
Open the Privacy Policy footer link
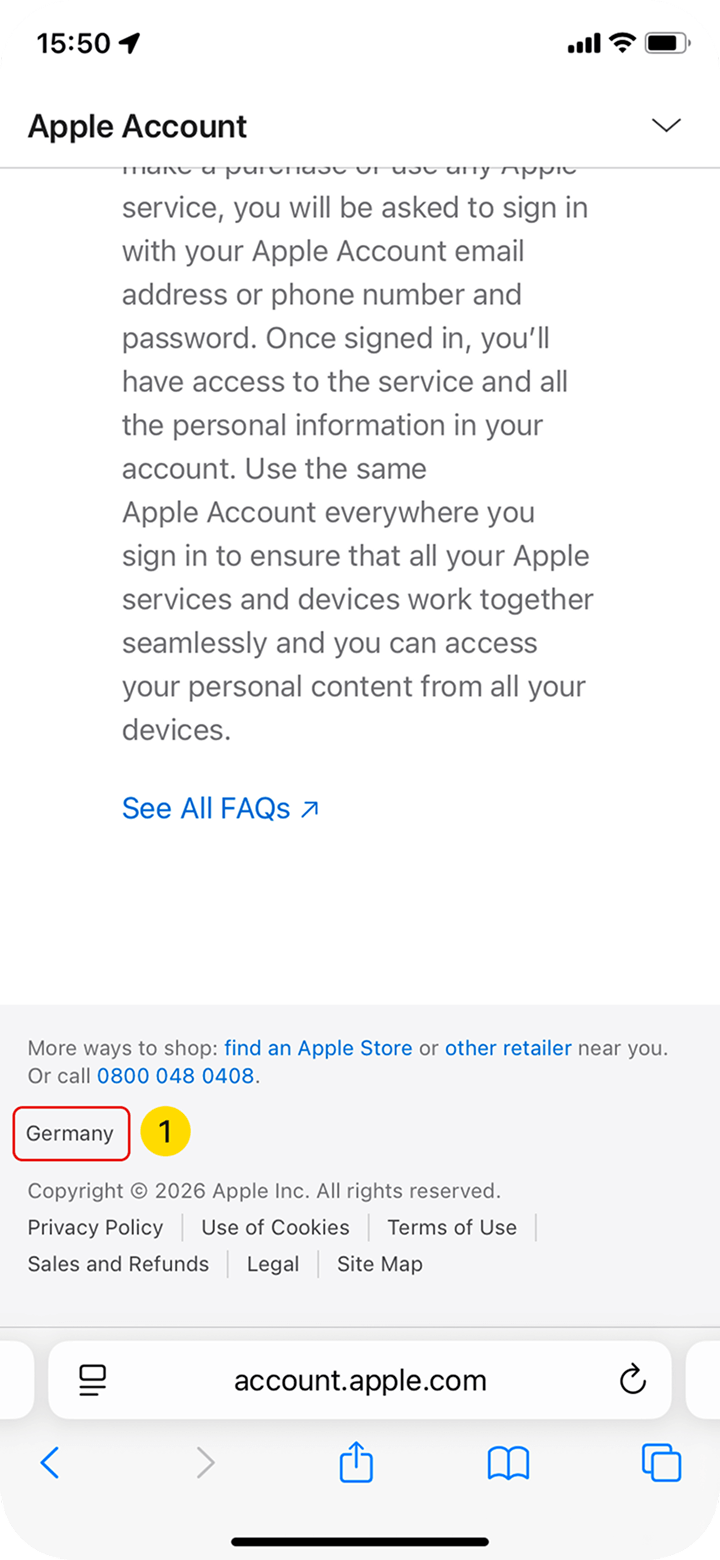click(x=95, y=1227)
